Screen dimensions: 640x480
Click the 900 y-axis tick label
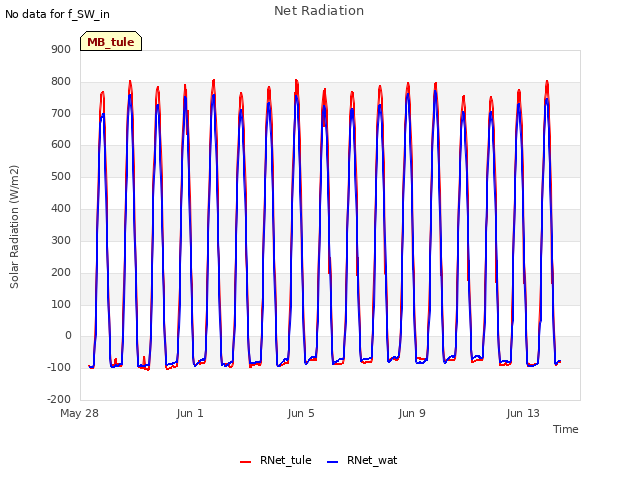point(61,49)
